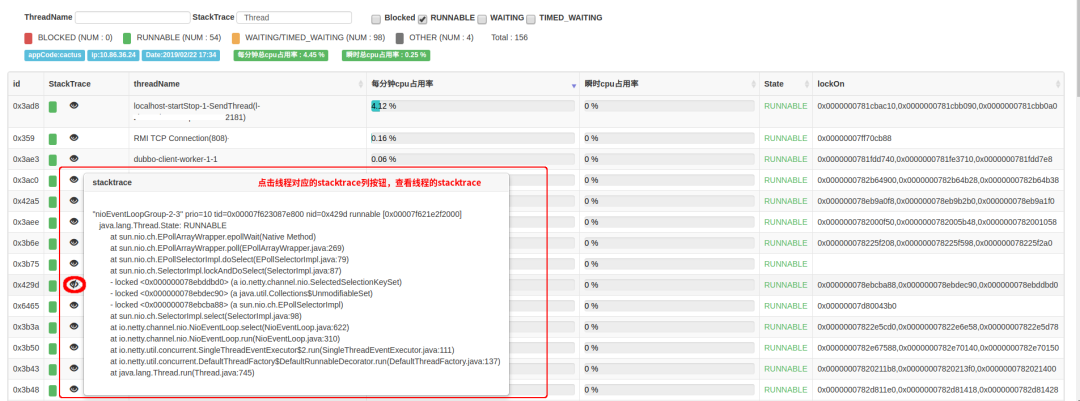The width and height of the screenshot is (1080, 401).
Task: Select thread name localhost-startStop-1-SendThread
Action: [x=197, y=106]
